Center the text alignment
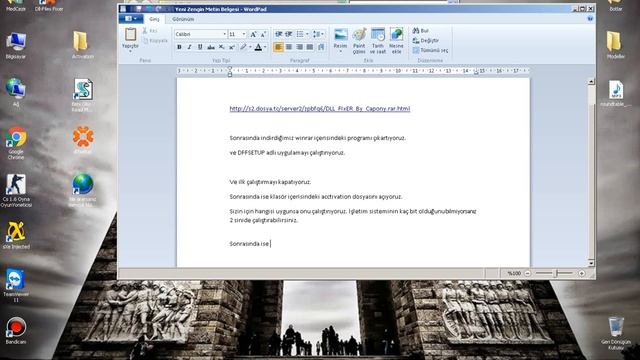 (x=289, y=47)
